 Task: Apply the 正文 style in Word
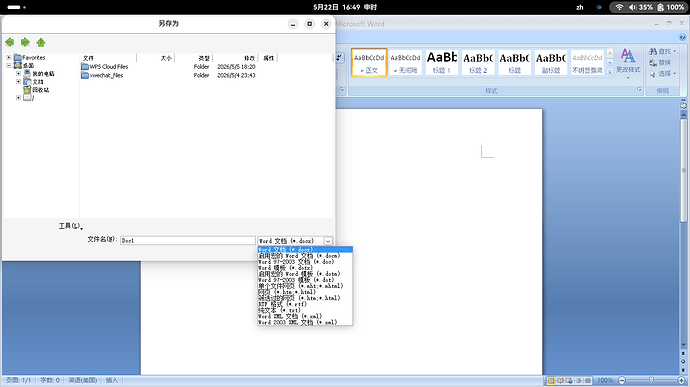coord(369,62)
